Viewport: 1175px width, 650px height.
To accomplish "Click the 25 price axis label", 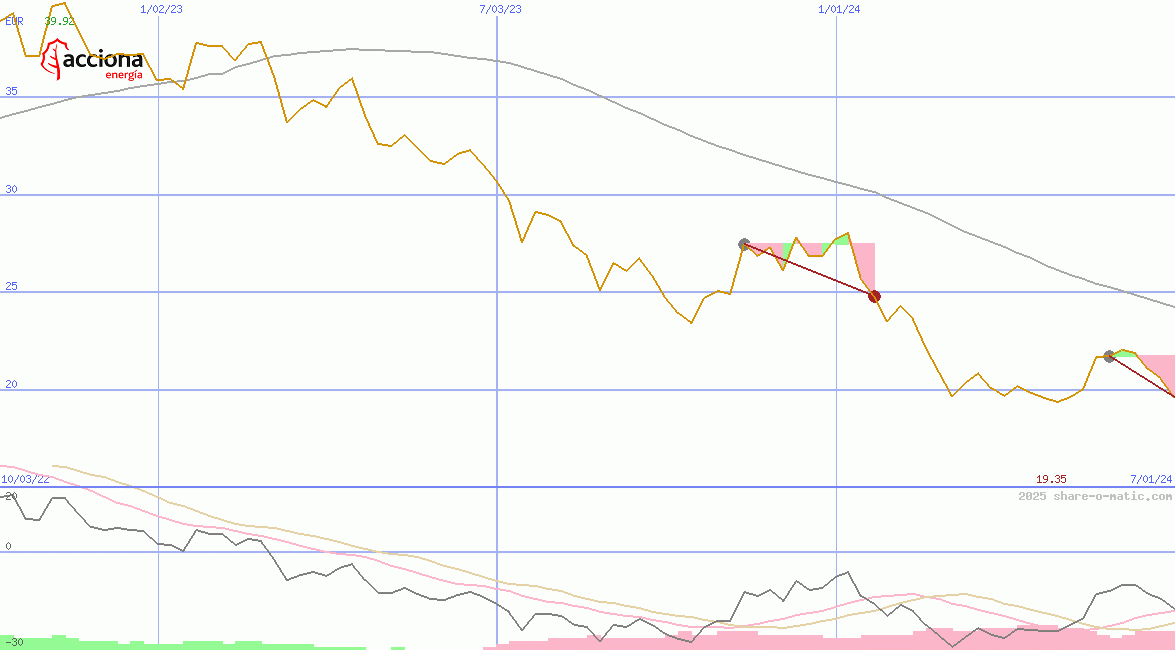I will [x=11, y=286].
